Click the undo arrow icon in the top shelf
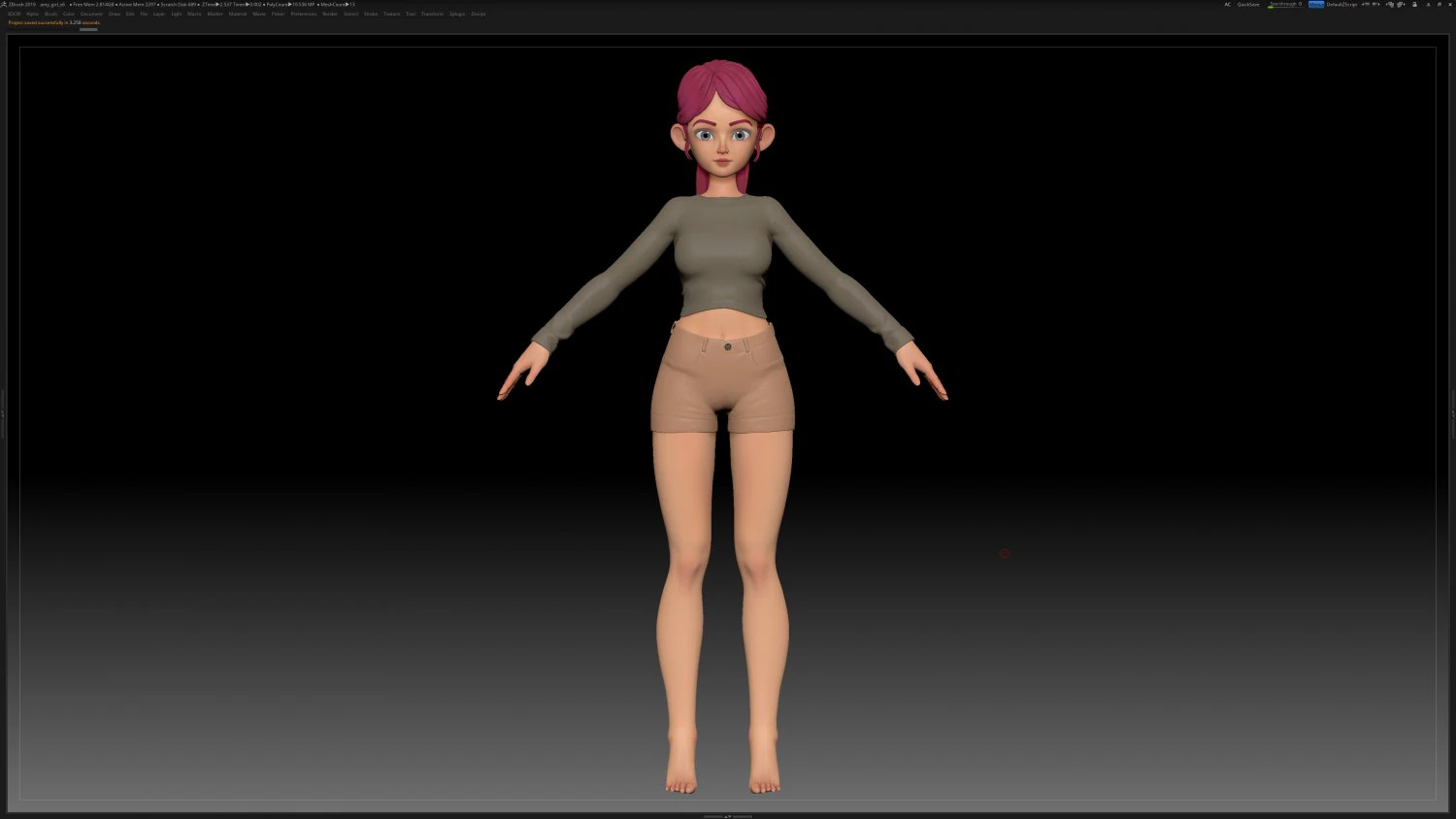This screenshot has height=819, width=1456. [1366, 4]
